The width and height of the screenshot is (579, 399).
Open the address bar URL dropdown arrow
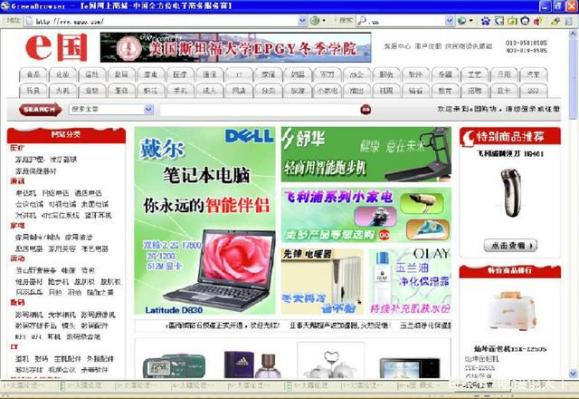pyautogui.click(x=302, y=21)
